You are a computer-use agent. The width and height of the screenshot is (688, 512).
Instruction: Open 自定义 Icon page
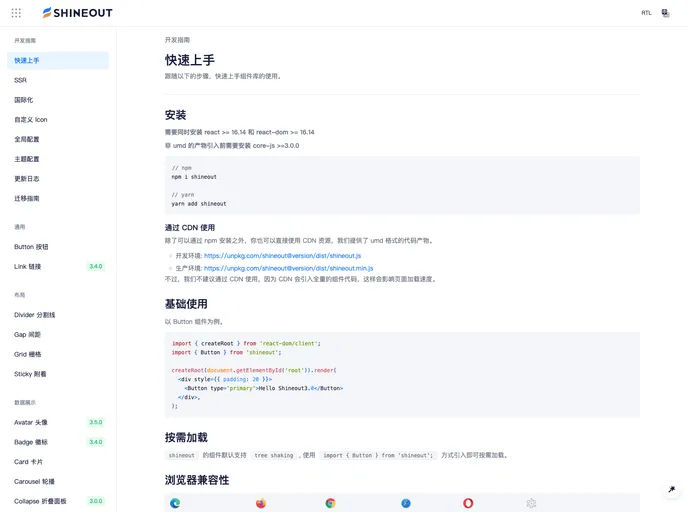tap(58, 120)
